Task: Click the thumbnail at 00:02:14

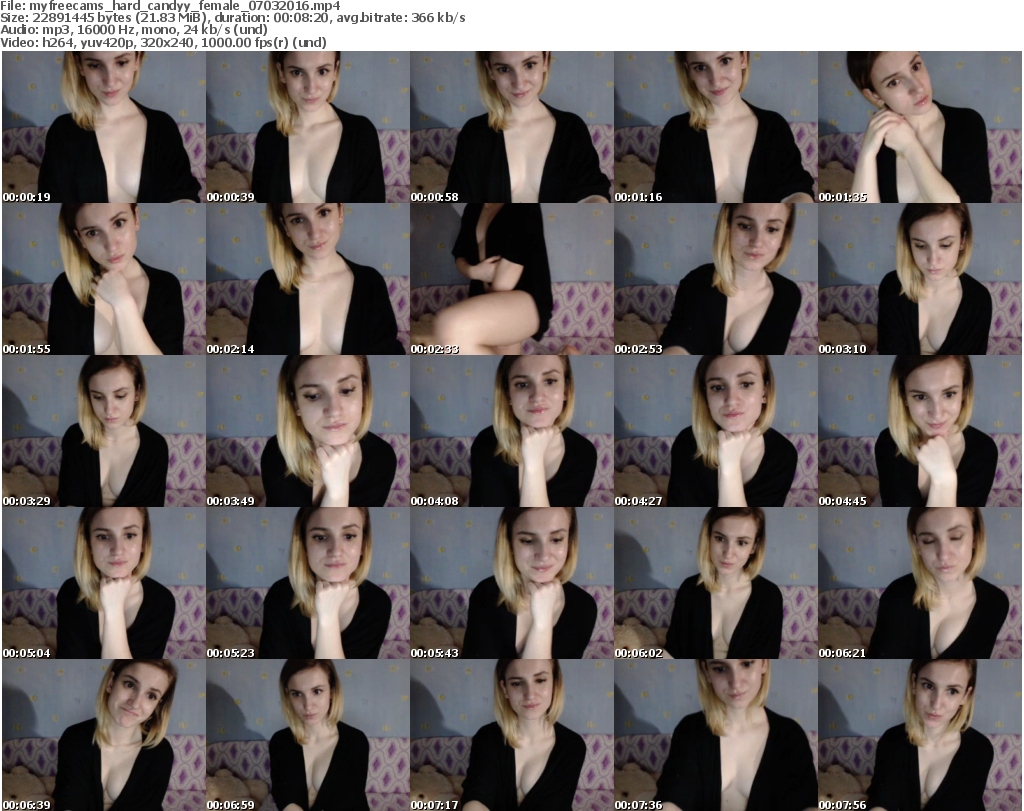Action: pos(308,279)
